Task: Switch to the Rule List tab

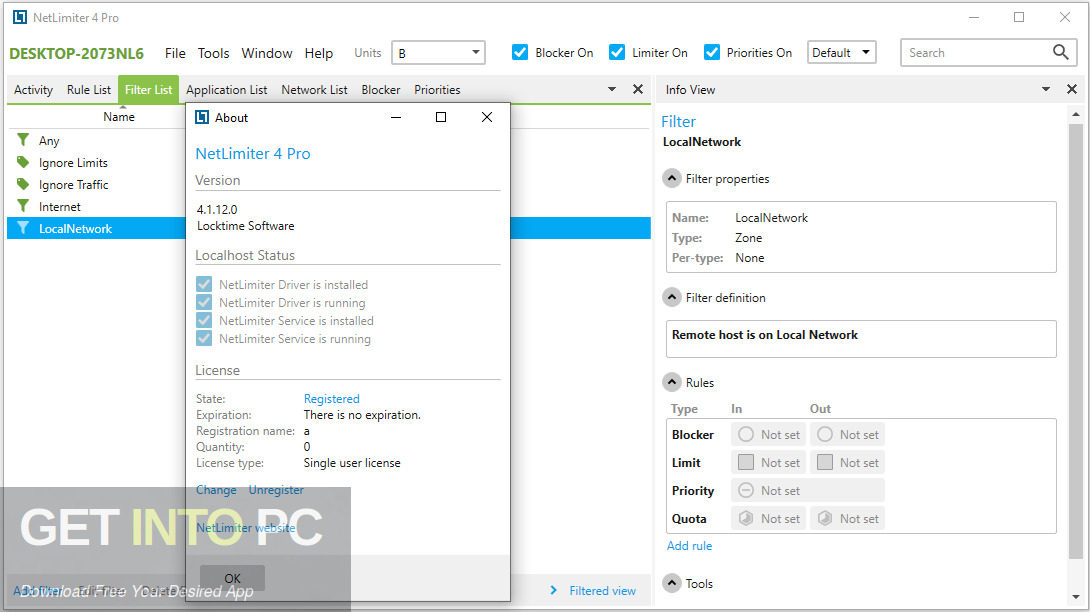Action: pyautogui.click(x=89, y=90)
